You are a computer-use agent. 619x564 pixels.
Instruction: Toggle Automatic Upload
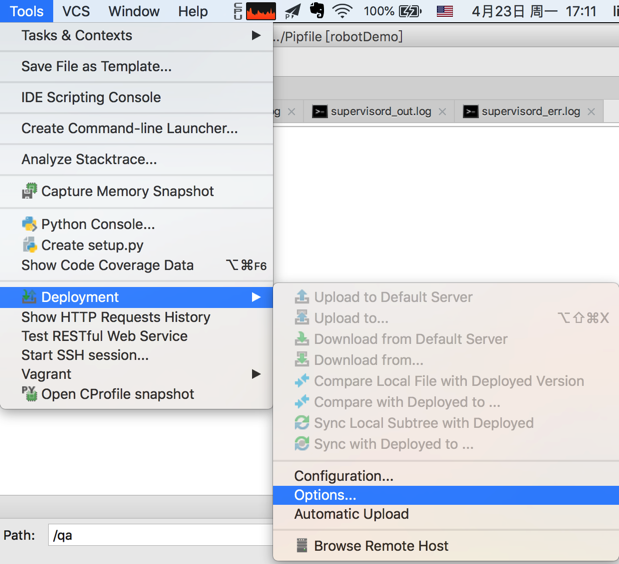(446, 514)
